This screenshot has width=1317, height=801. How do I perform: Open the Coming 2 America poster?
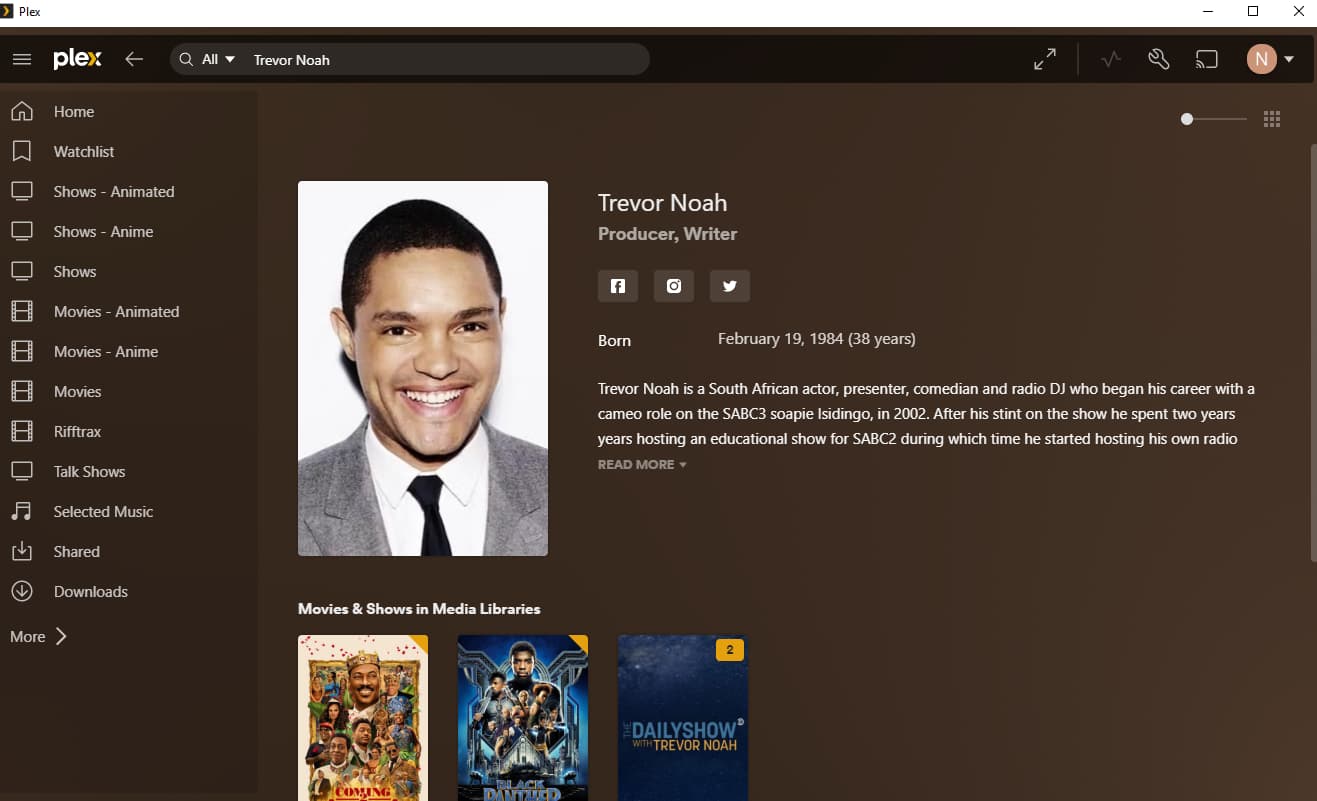pos(363,718)
